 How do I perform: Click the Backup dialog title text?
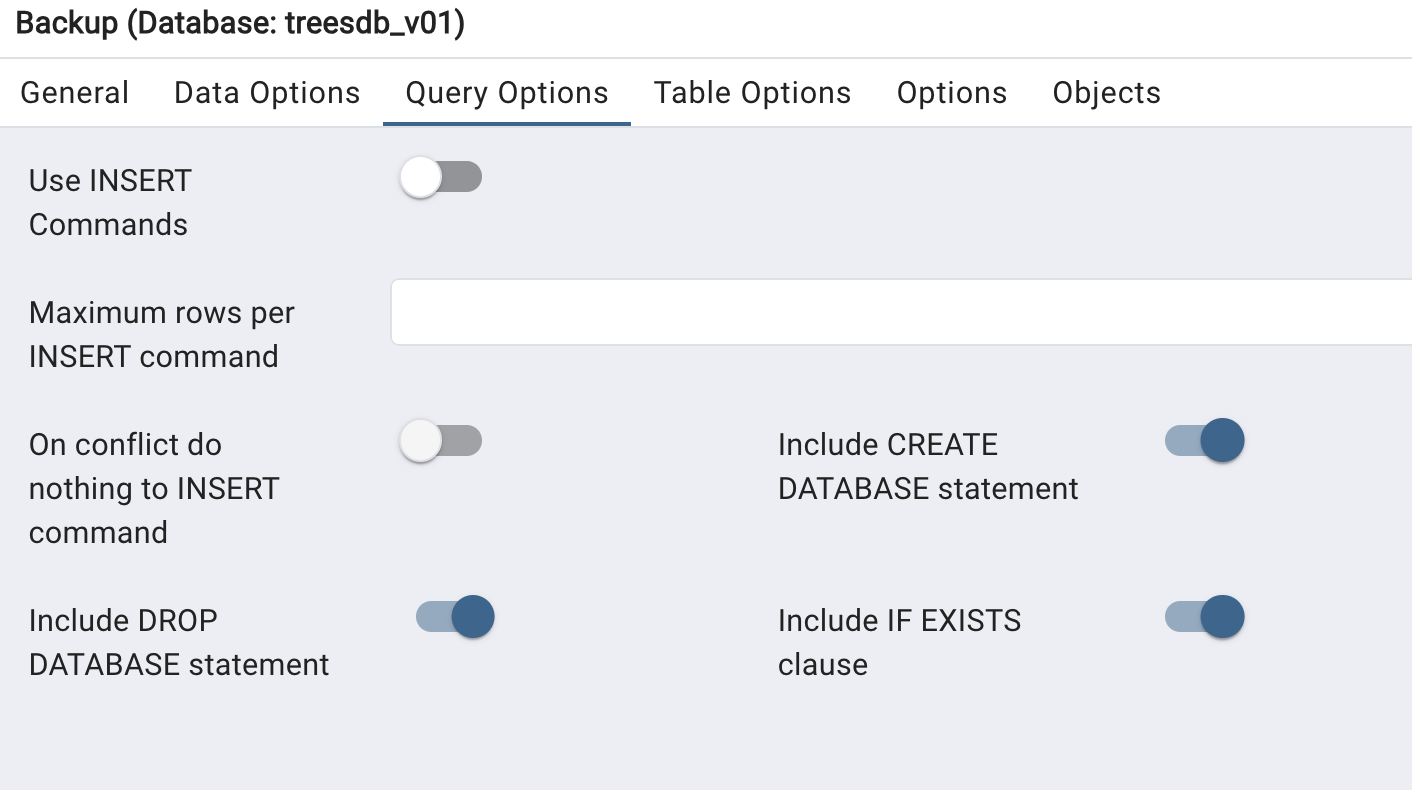click(x=240, y=24)
